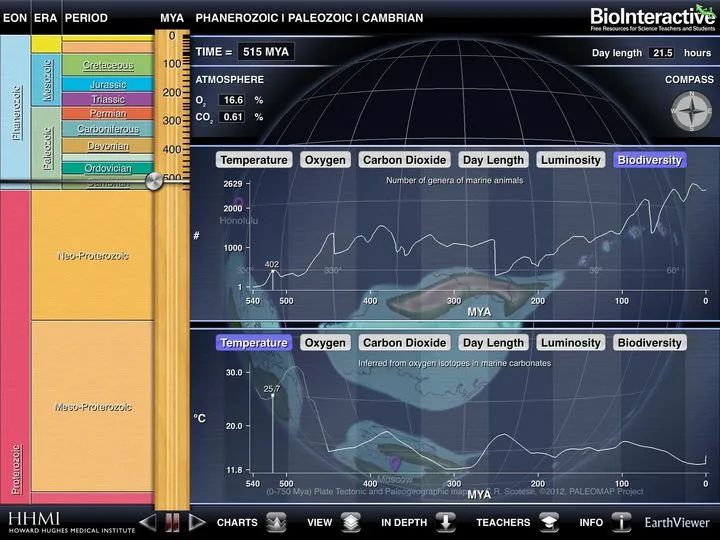Open the Info icon
This screenshot has height=540, width=720.
click(x=621, y=522)
